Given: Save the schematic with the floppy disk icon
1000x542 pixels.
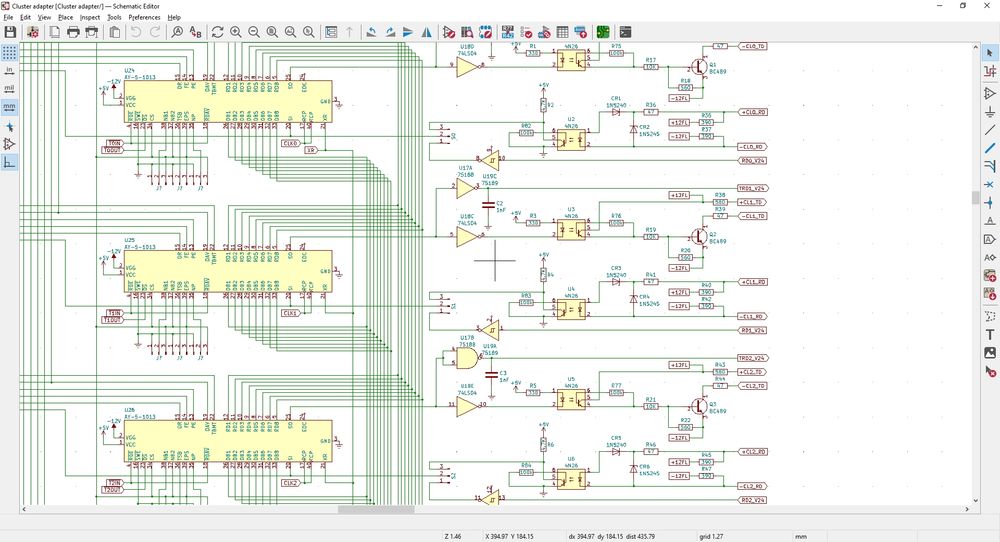Looking at the screenshot, I should [10, 32].
